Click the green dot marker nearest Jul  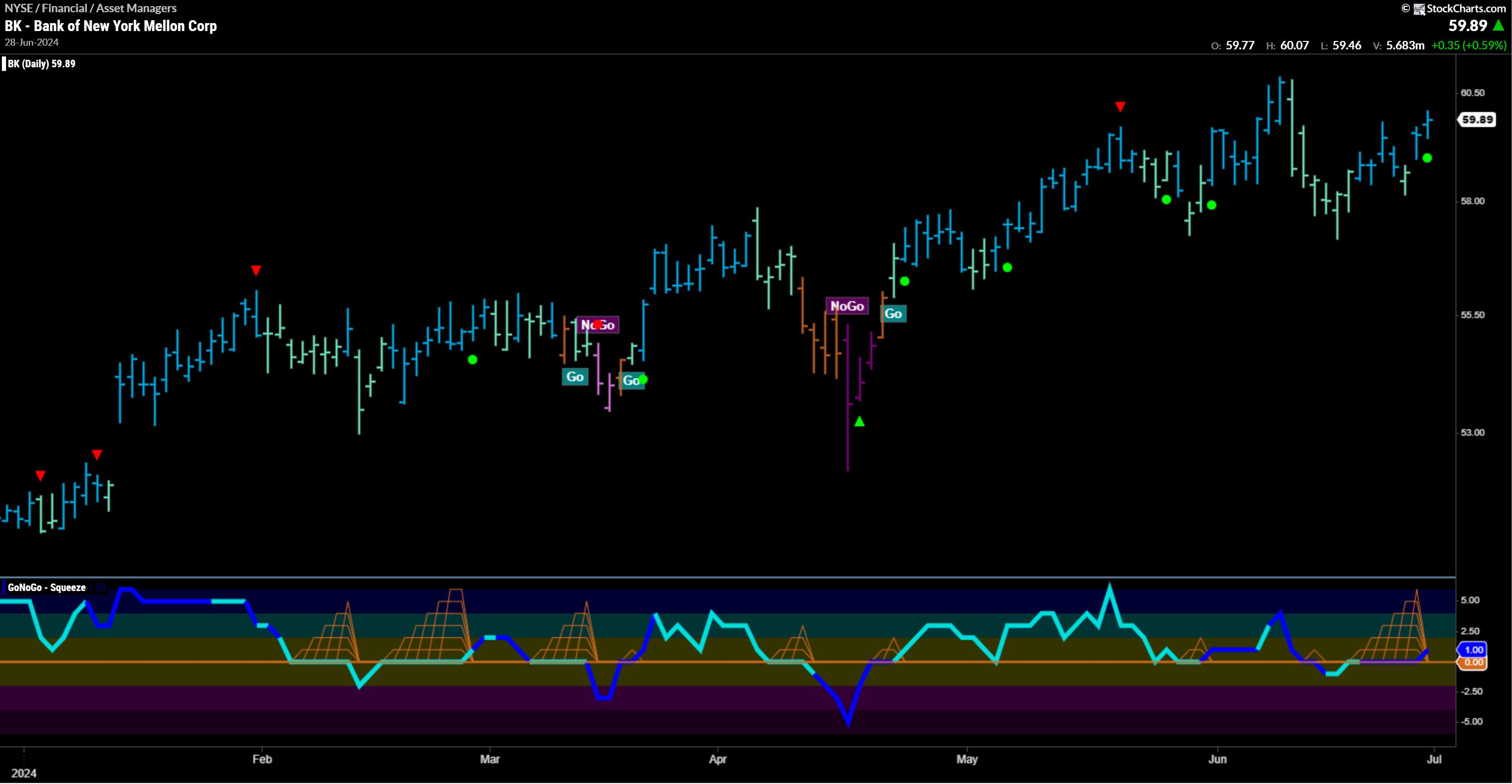[x=1427, y=158]
